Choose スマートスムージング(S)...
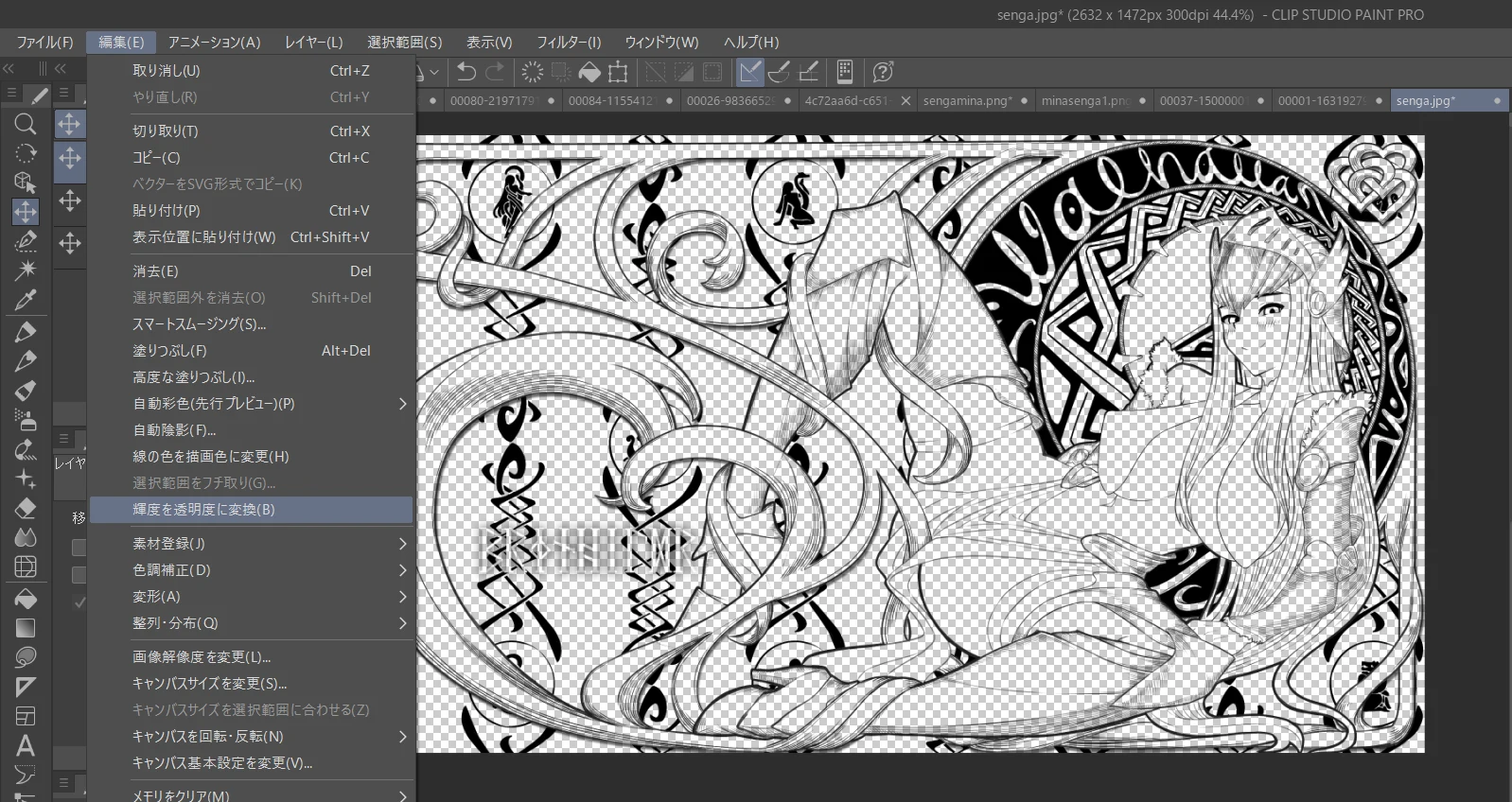This screenshot has height=802, width=1512. 252,324
